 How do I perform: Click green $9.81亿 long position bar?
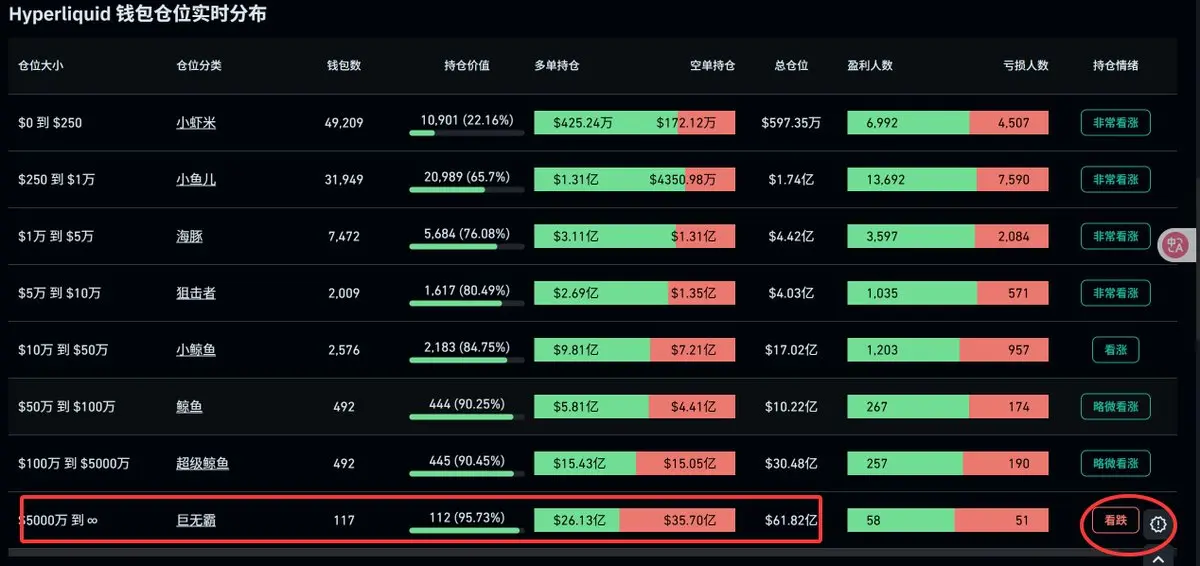click(592, 350)
